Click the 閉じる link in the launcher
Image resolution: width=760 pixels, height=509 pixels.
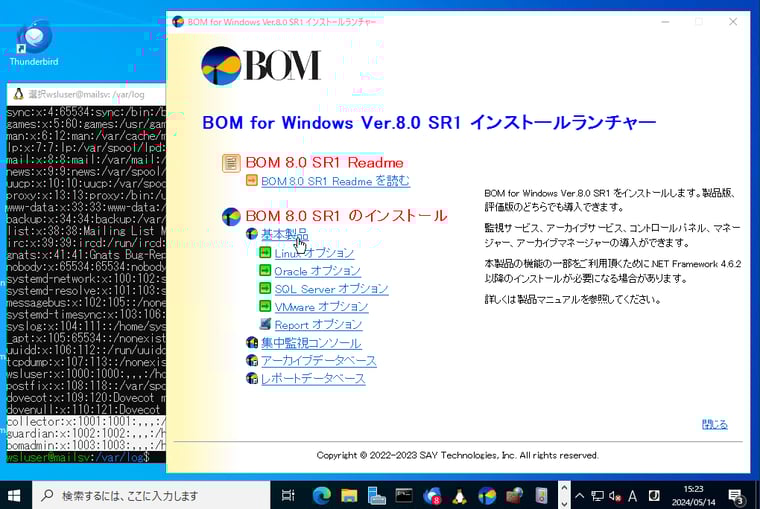click(714, 425)
